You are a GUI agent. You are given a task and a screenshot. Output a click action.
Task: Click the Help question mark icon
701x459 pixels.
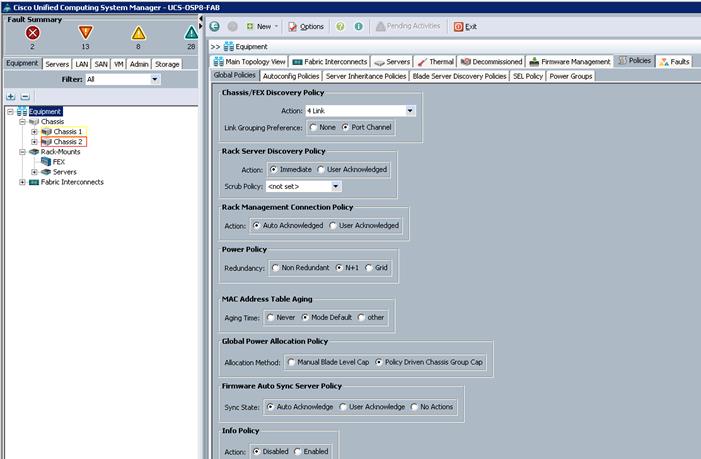coord(340,26)
